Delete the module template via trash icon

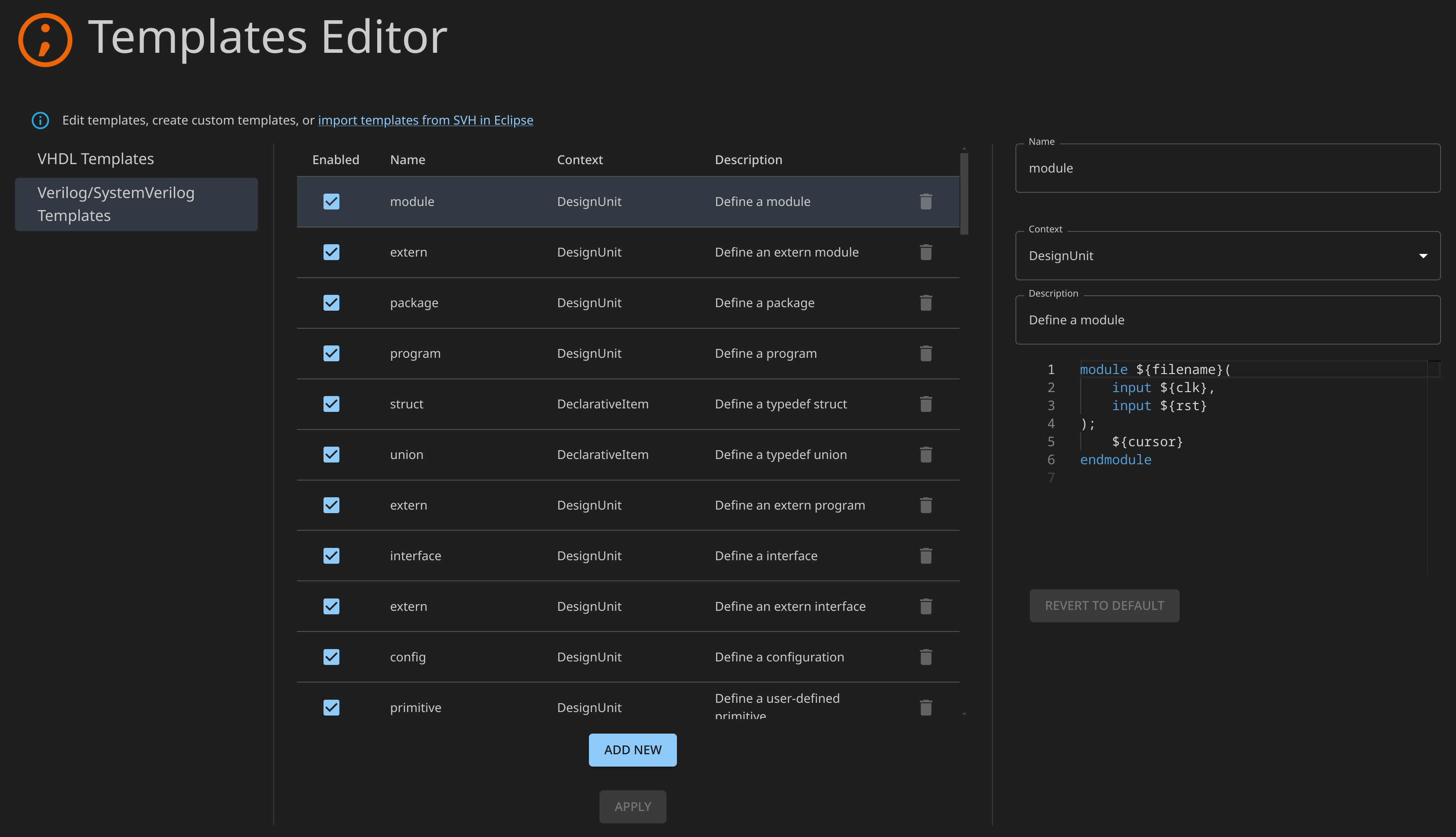point(926,202)
